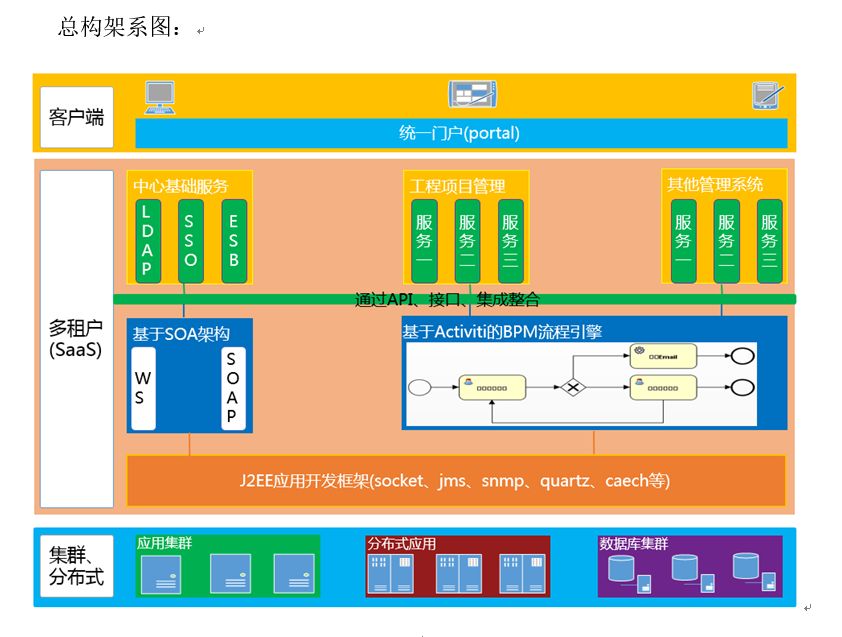Click the LDAP green block
This screenshot has width=842, height=637.
[x=148, y=241]
